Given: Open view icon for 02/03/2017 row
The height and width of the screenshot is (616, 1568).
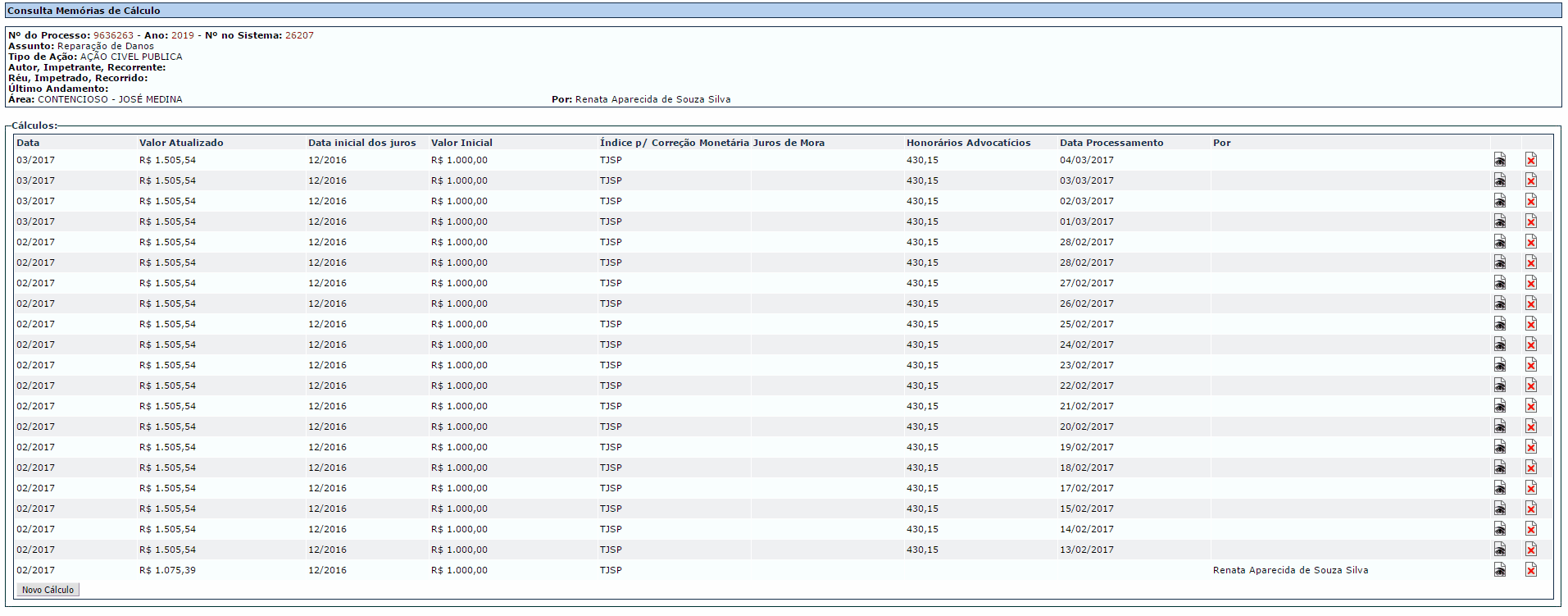Looking at the screenshot, I should tap(1499, 201).
